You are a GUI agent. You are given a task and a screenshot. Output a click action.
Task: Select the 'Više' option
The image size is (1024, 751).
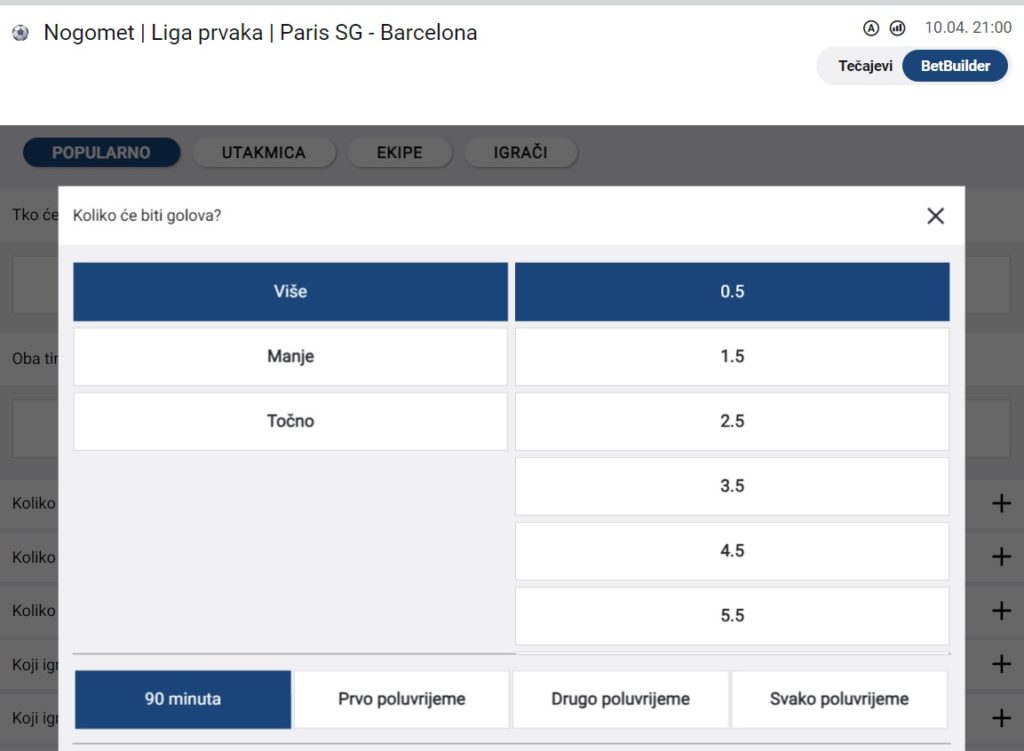[290, 291]
